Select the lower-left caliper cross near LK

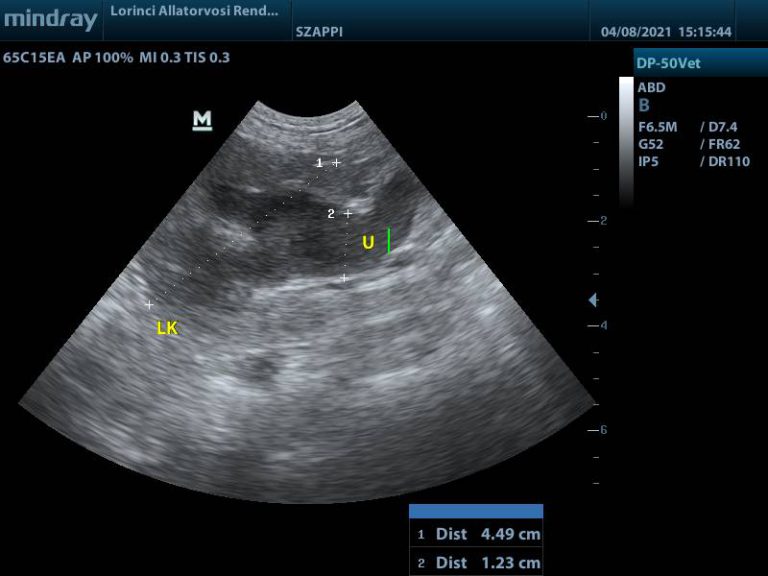click(149, 304)
